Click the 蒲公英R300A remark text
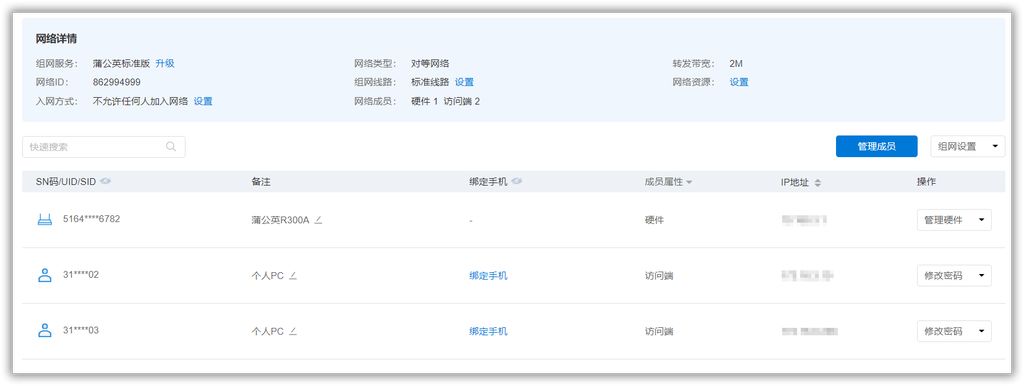The image size is (1024, 386). pos(280,220)
